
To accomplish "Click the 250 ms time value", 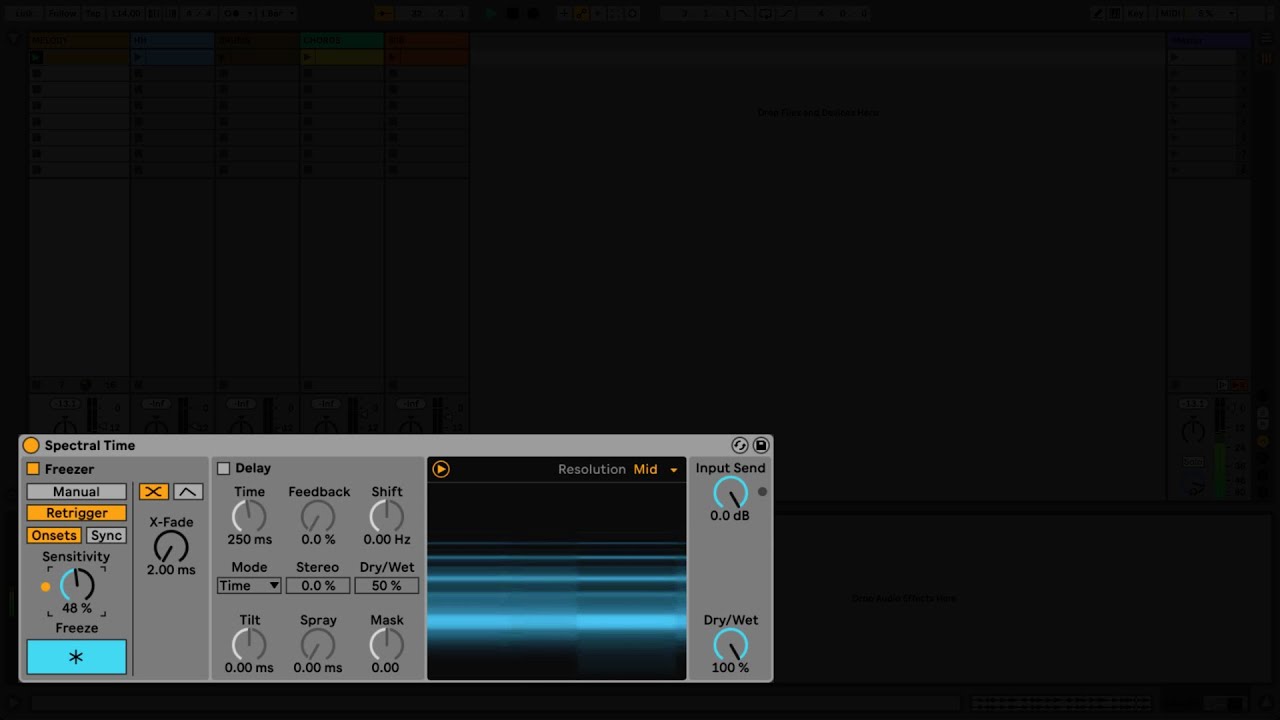I will tap(249, 540).
